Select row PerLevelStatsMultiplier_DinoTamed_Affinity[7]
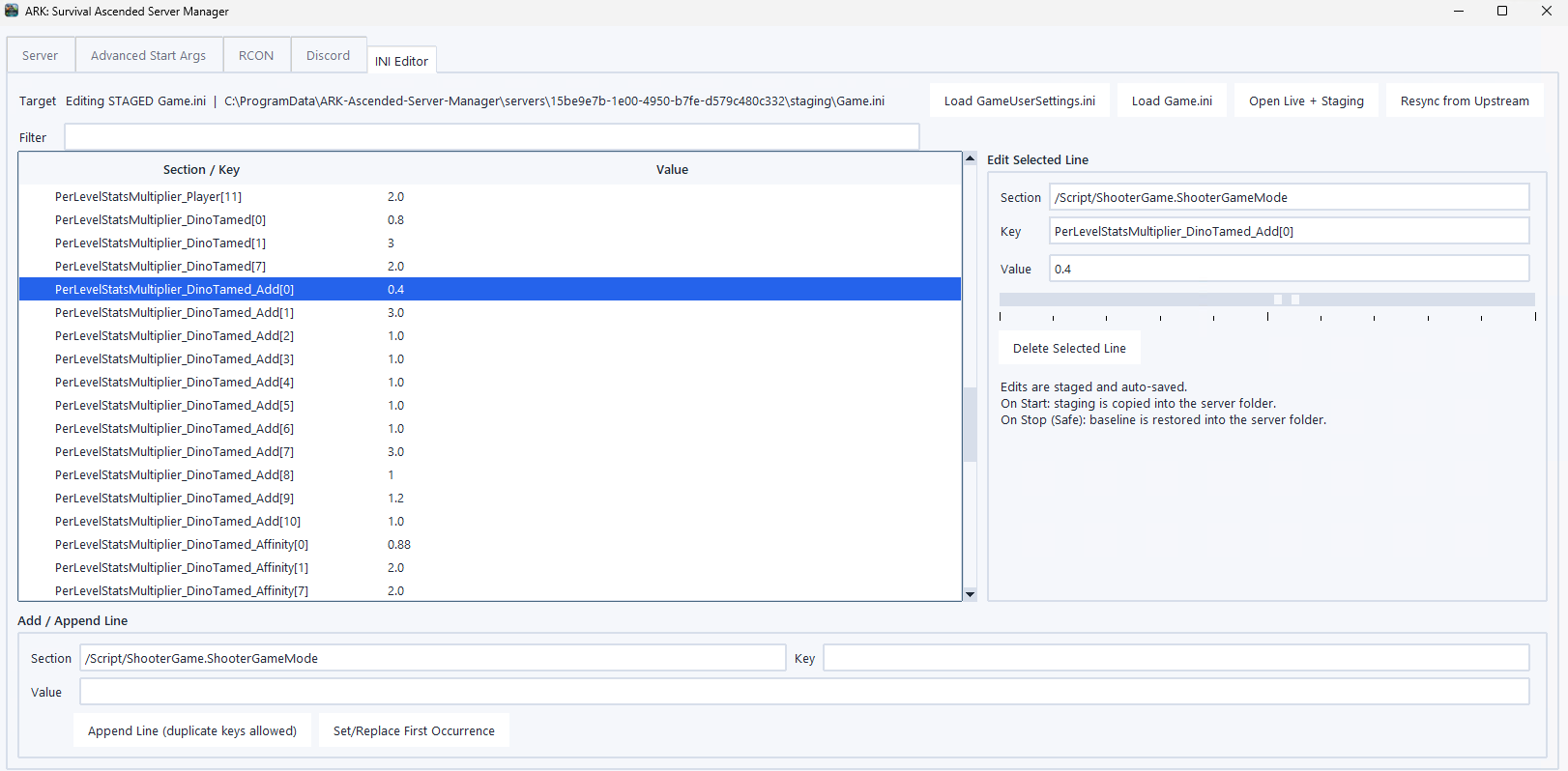Screen dimensions: 1568x771 490,589
